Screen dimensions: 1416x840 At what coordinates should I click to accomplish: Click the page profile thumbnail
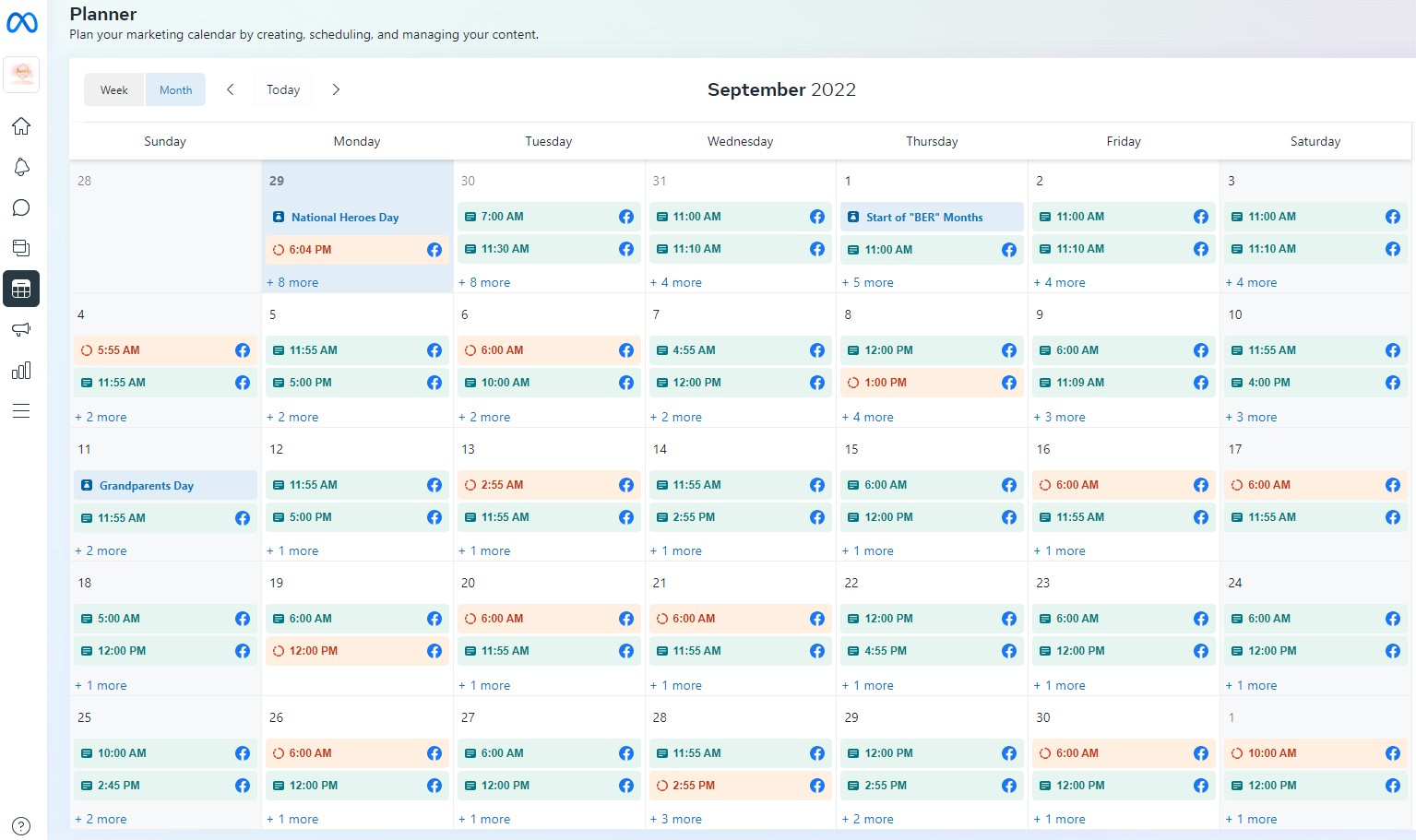coord(21,74)
